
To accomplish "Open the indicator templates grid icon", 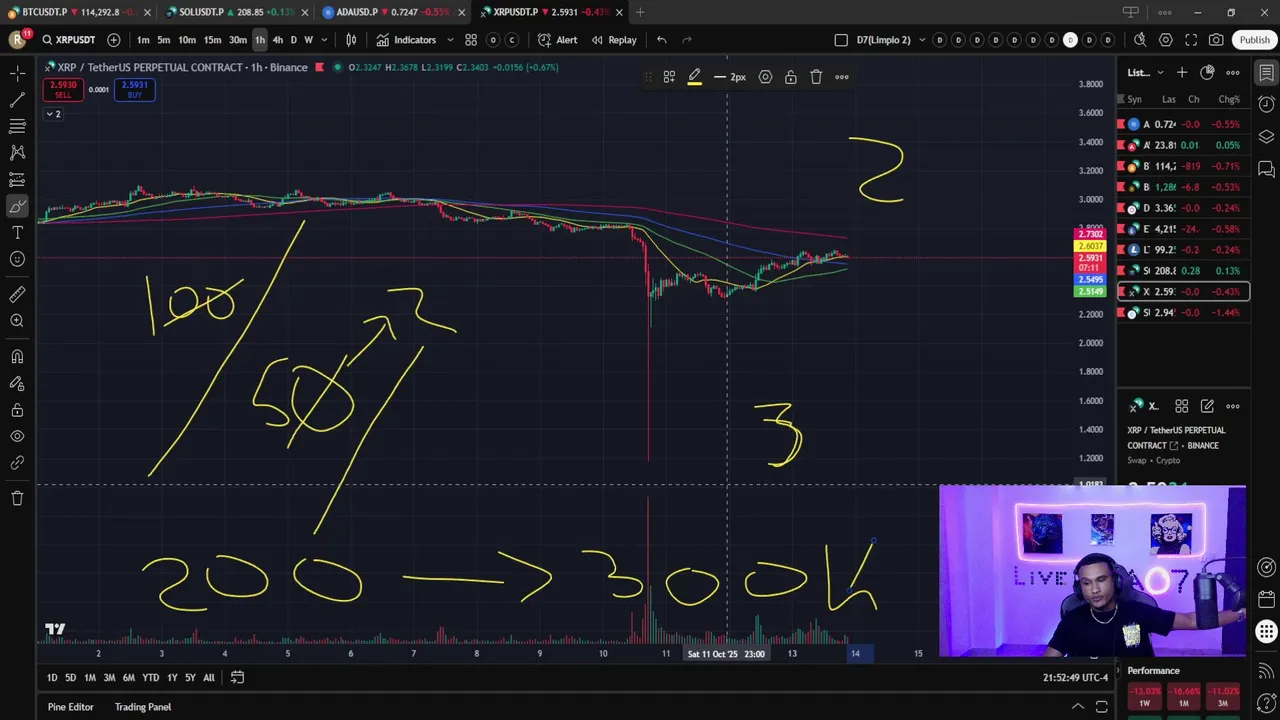I will (471, 40).
